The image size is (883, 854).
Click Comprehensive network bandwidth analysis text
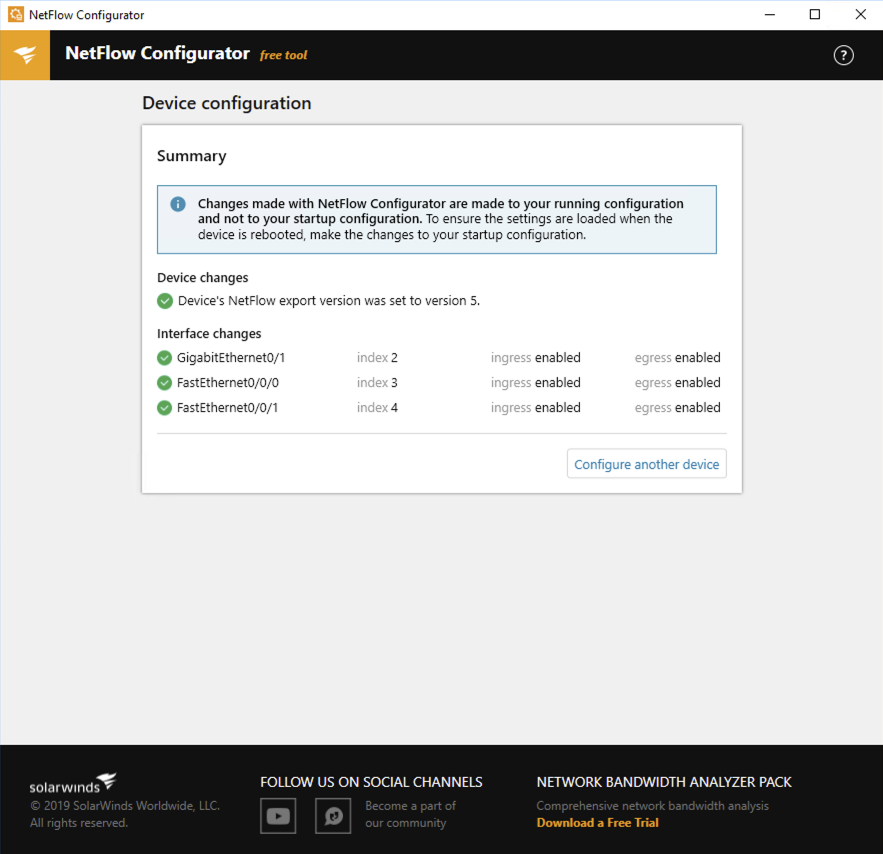tap(652, 806)
